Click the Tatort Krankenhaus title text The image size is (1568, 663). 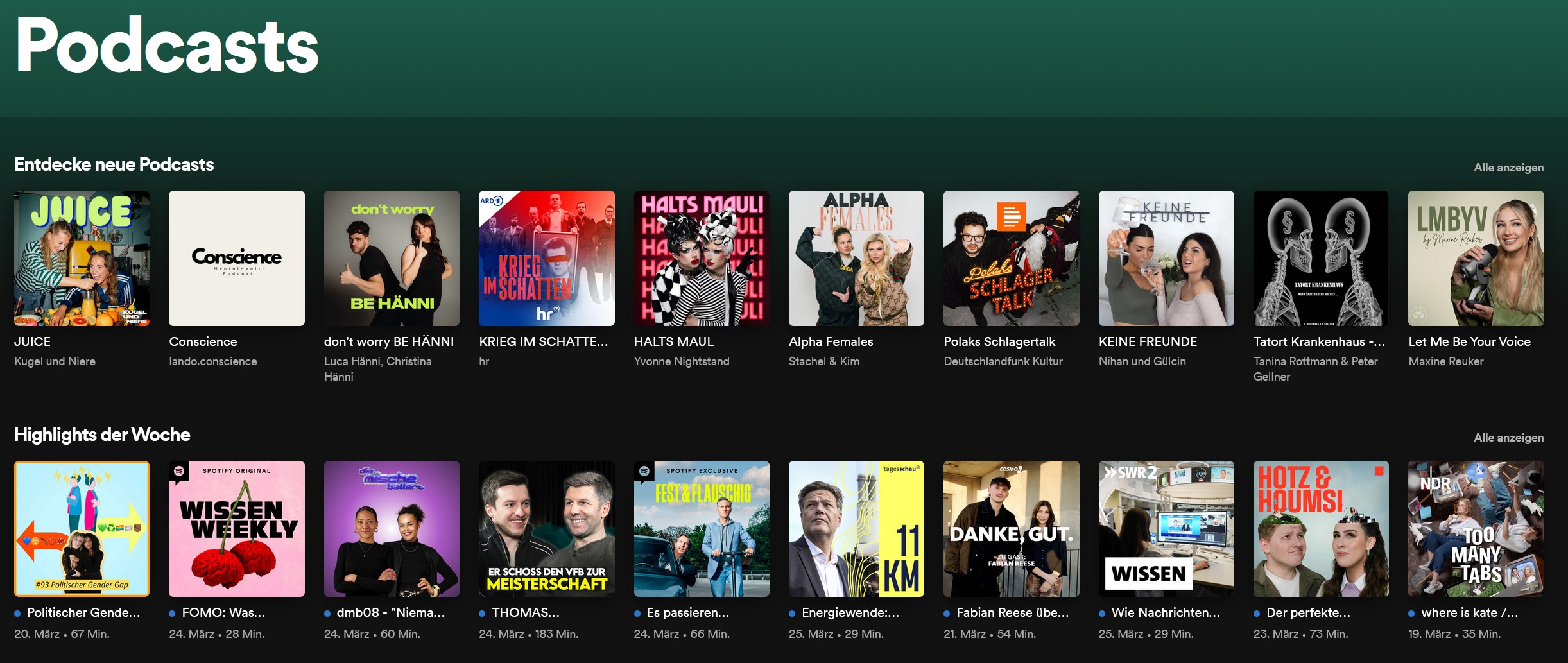1320,342
